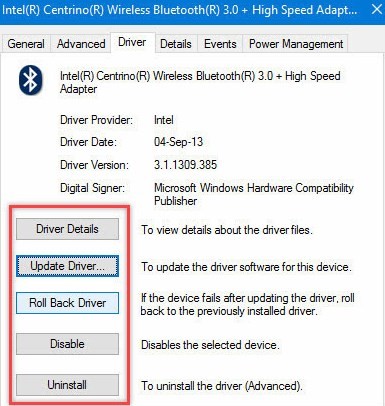Select the Driver Provider value Intel
The image size is (385, 406).
coord(164,120)
